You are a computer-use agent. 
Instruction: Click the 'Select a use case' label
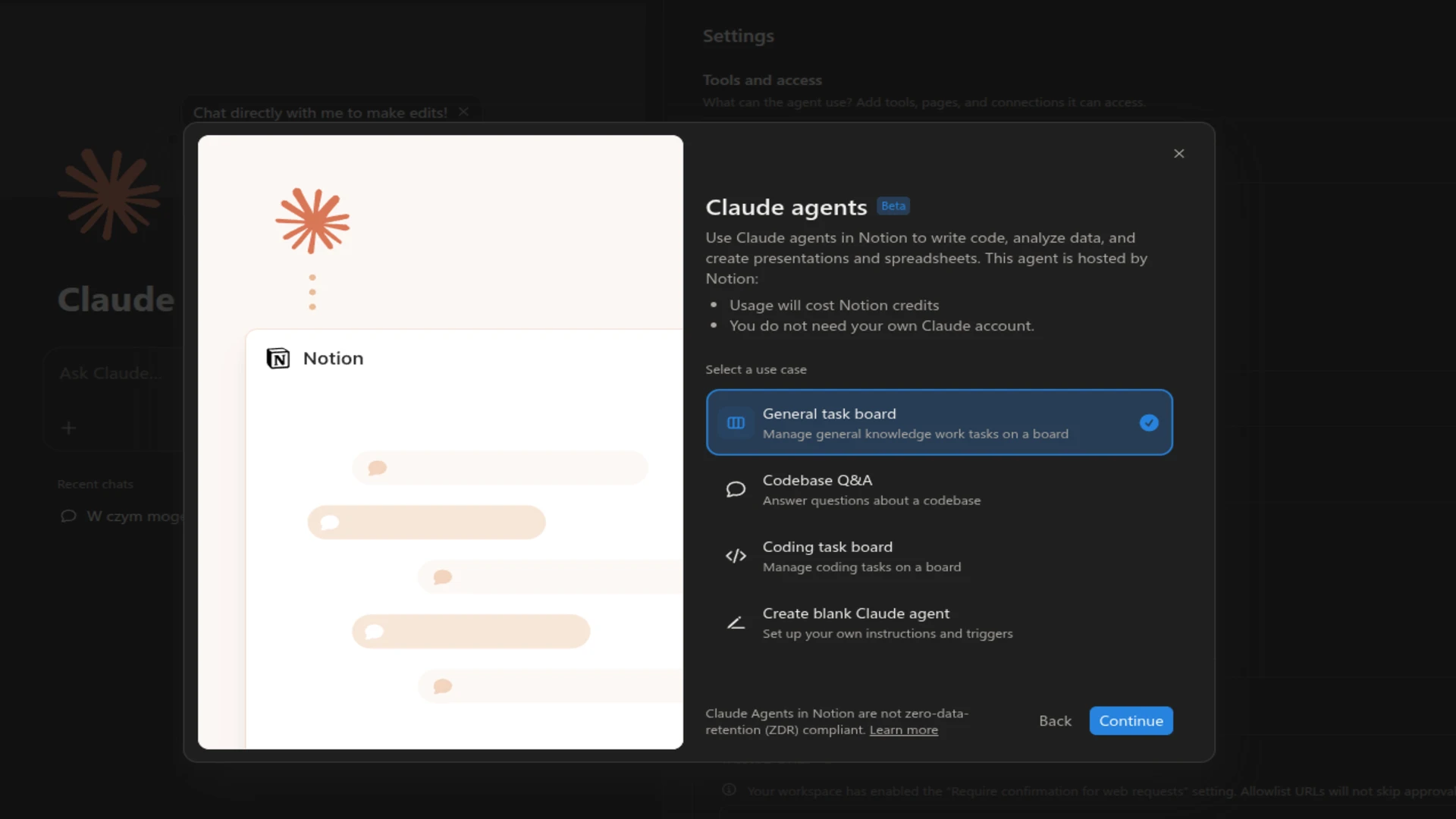(x=755, y=369)
